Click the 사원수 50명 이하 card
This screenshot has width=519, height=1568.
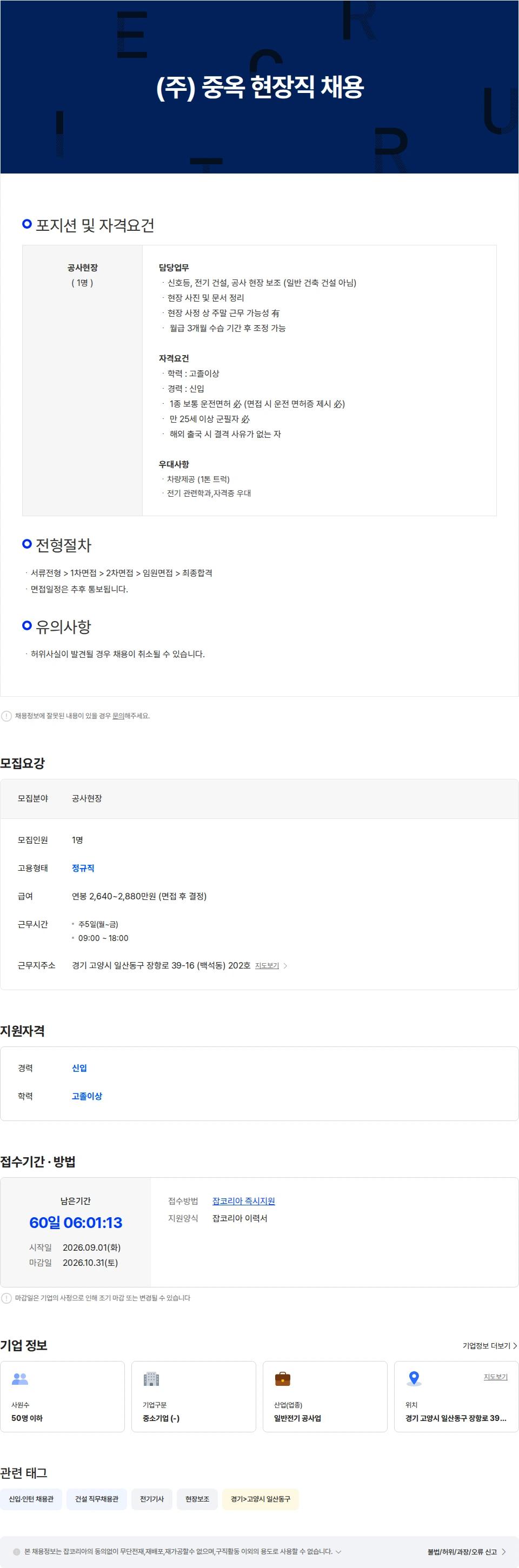[x=63, y=1396]
